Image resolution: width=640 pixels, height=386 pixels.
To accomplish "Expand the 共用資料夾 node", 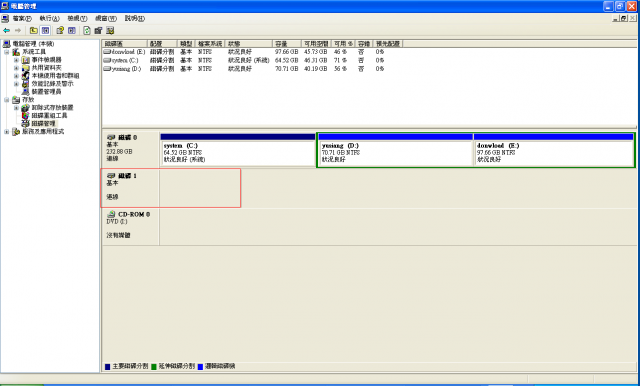I will pos(16,68).
